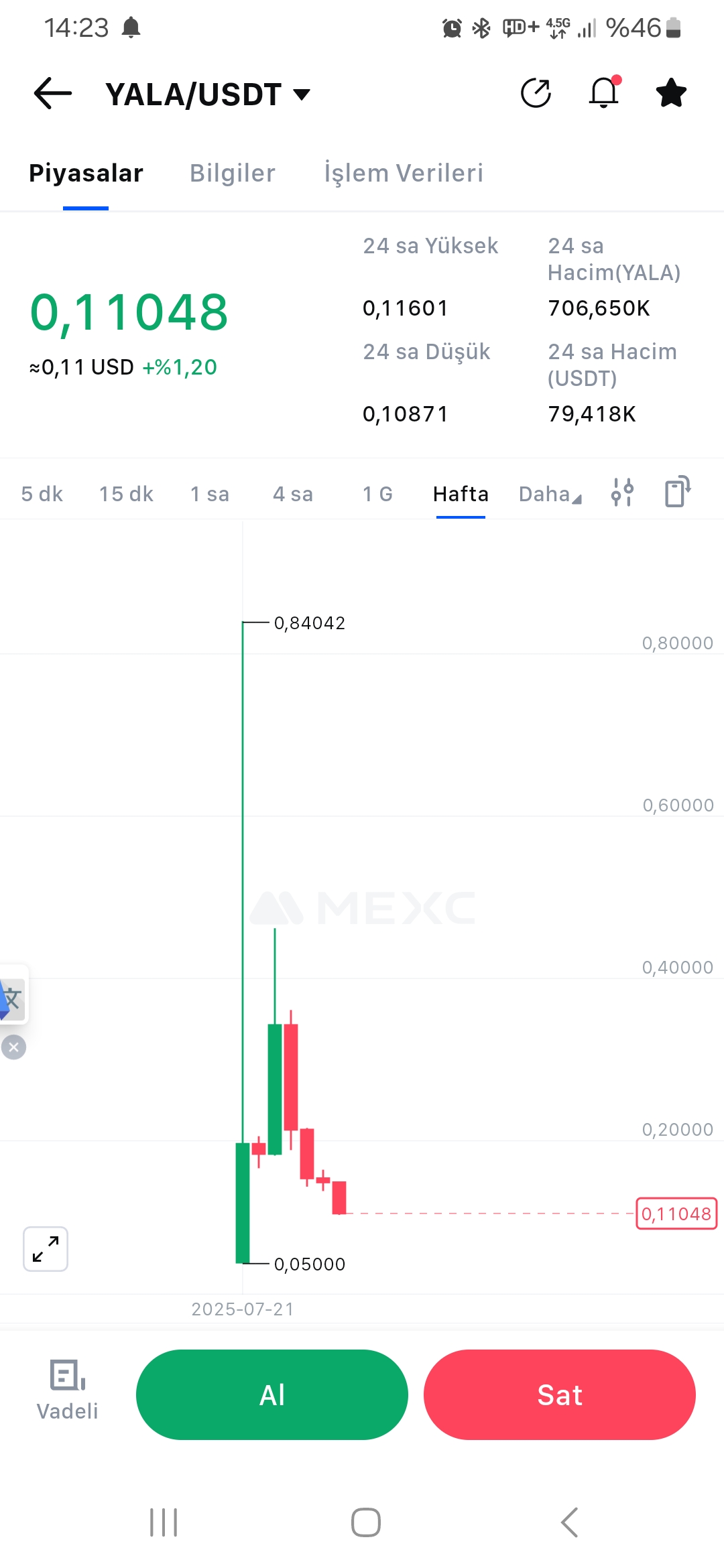Tap the red Sat sell button
This screenshot has height=1568, width=724.
tap(560, 1395)
